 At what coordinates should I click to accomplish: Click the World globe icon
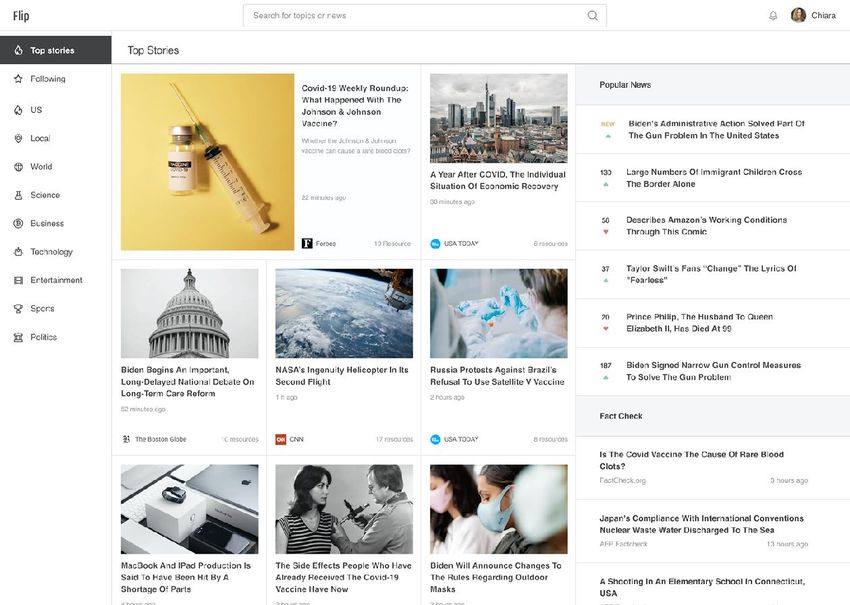click(18, 166)
